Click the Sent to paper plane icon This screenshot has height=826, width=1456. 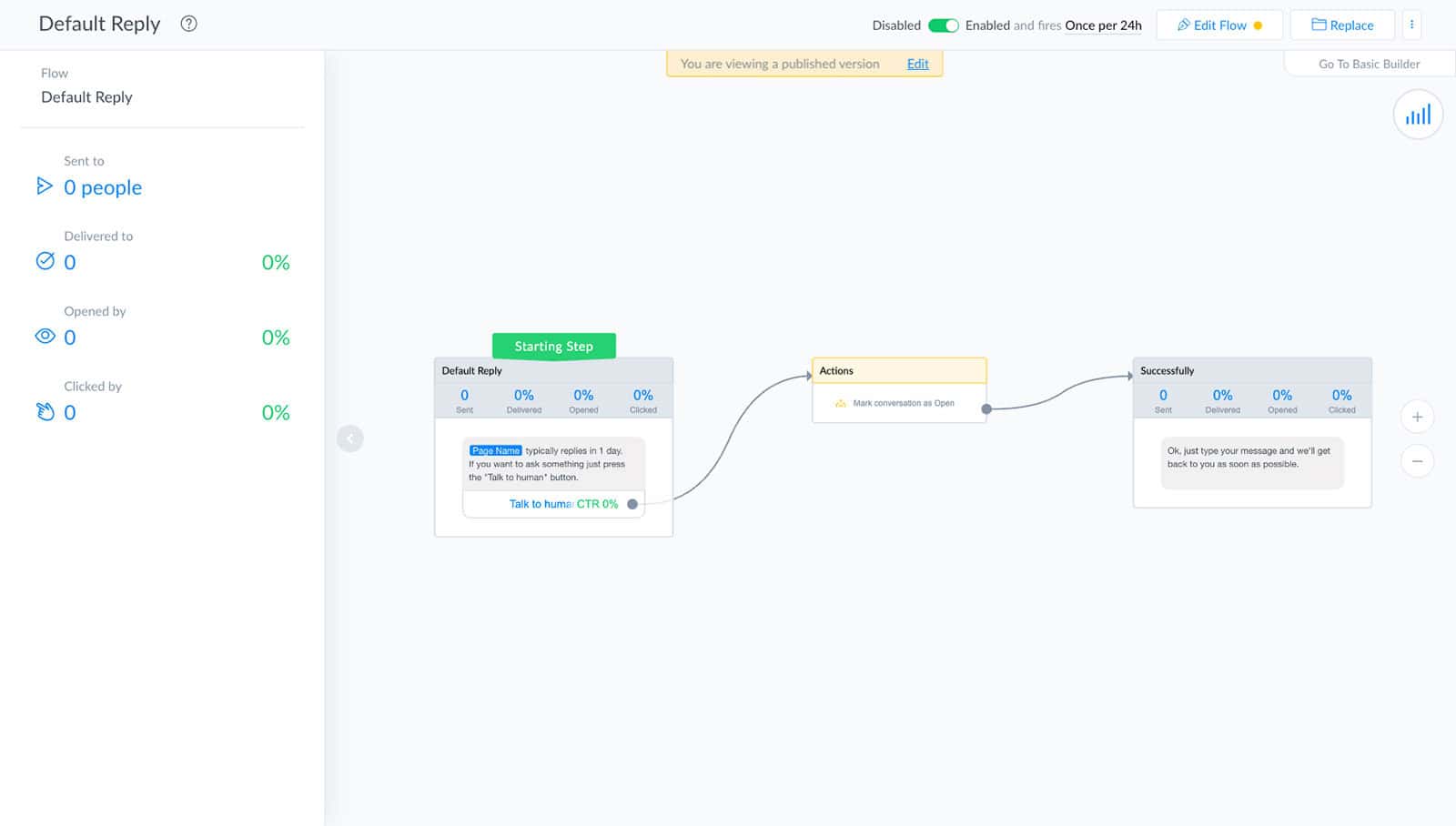45,186
